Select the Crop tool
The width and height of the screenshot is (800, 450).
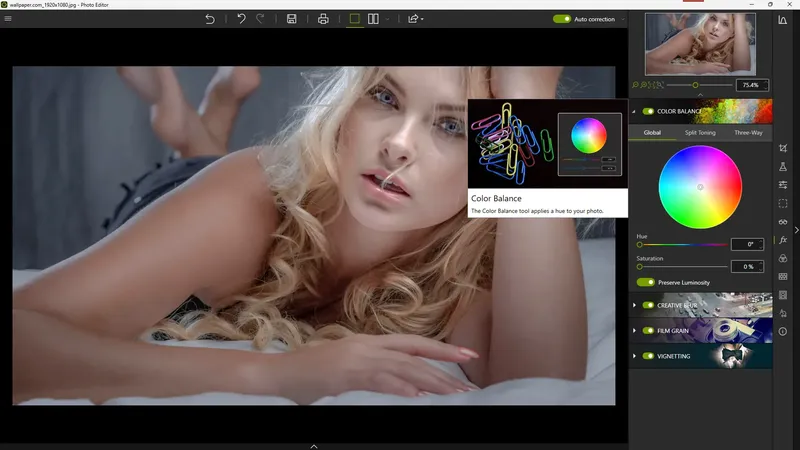point(783,148)
